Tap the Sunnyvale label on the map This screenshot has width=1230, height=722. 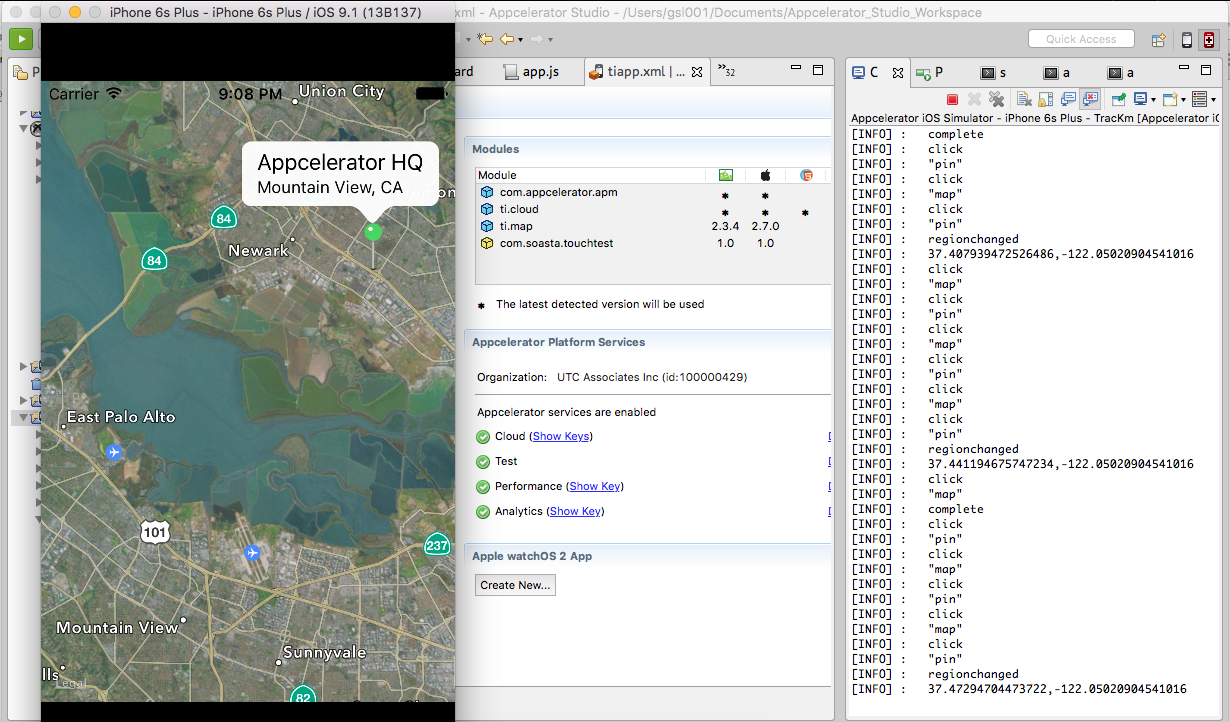pyautogui.click(x=325, y=652)
